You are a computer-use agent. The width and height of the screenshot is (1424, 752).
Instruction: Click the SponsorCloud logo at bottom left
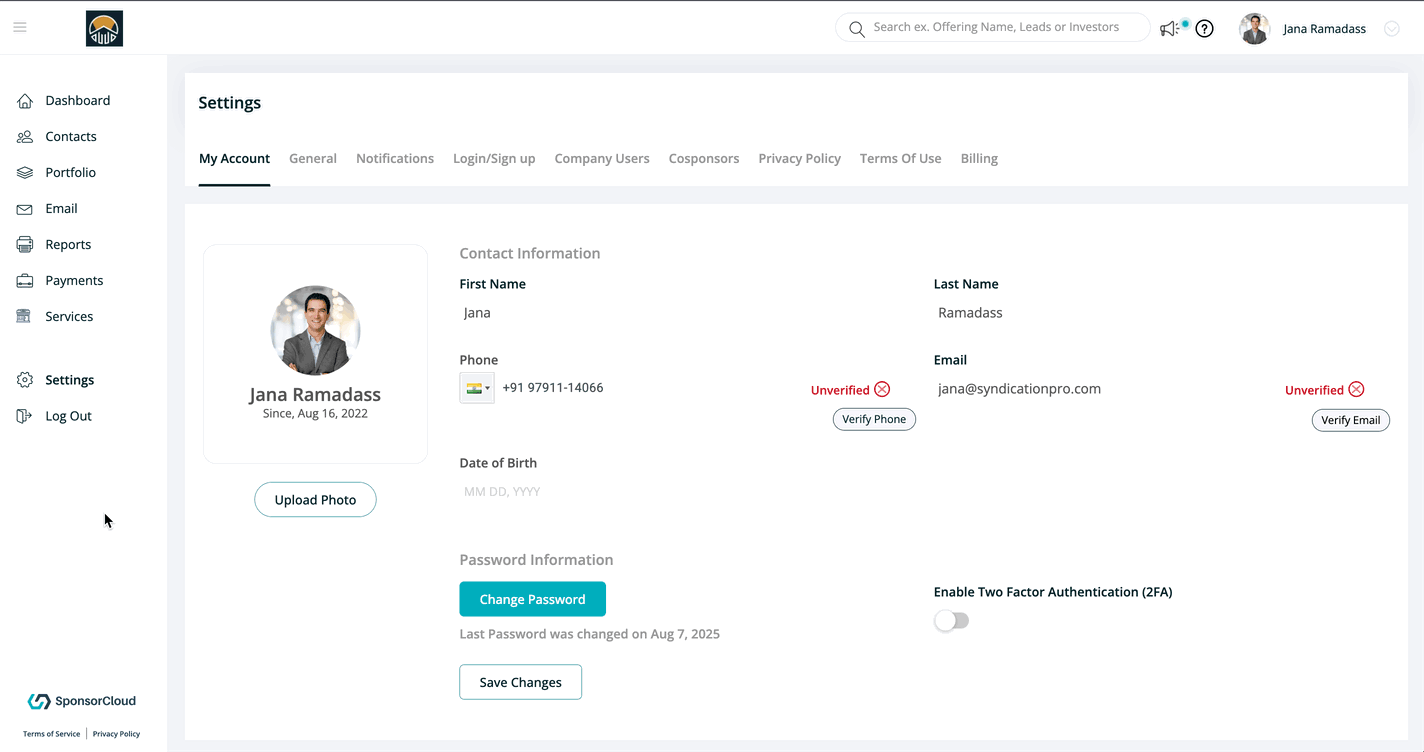coord(81,700)
